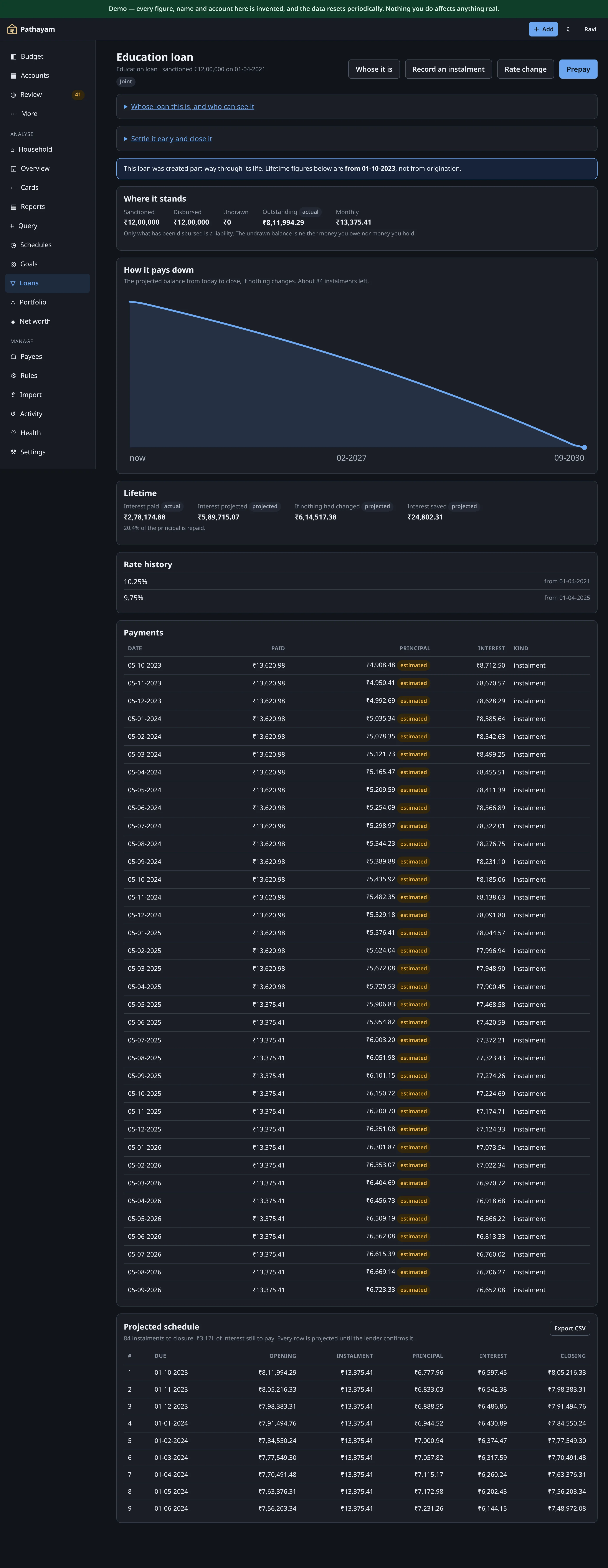Click the Prepay button
This screenshot has height=1568, width=608.
[578, 69]
